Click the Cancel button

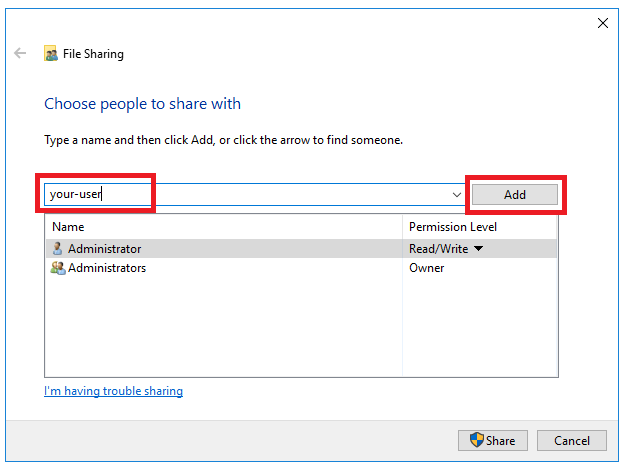(571, 441)
